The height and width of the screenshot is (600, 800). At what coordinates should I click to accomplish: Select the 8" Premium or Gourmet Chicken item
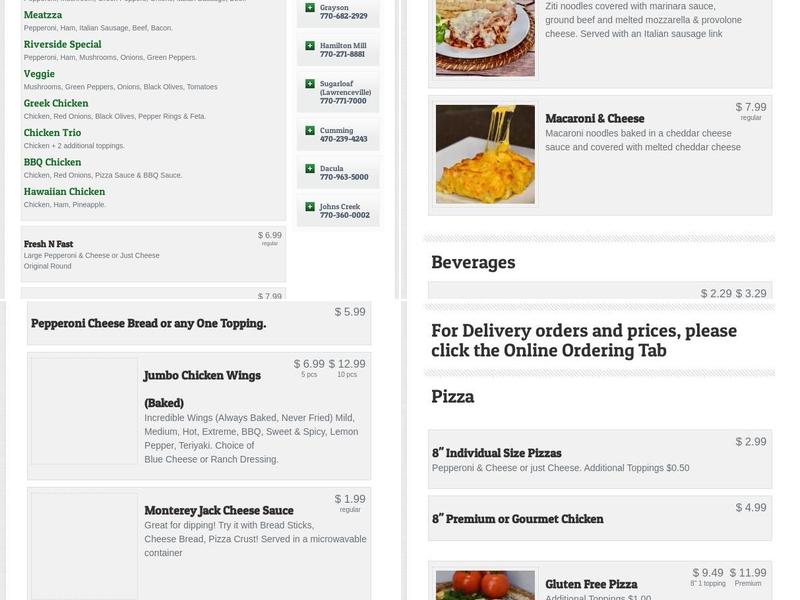click(600, 518)
